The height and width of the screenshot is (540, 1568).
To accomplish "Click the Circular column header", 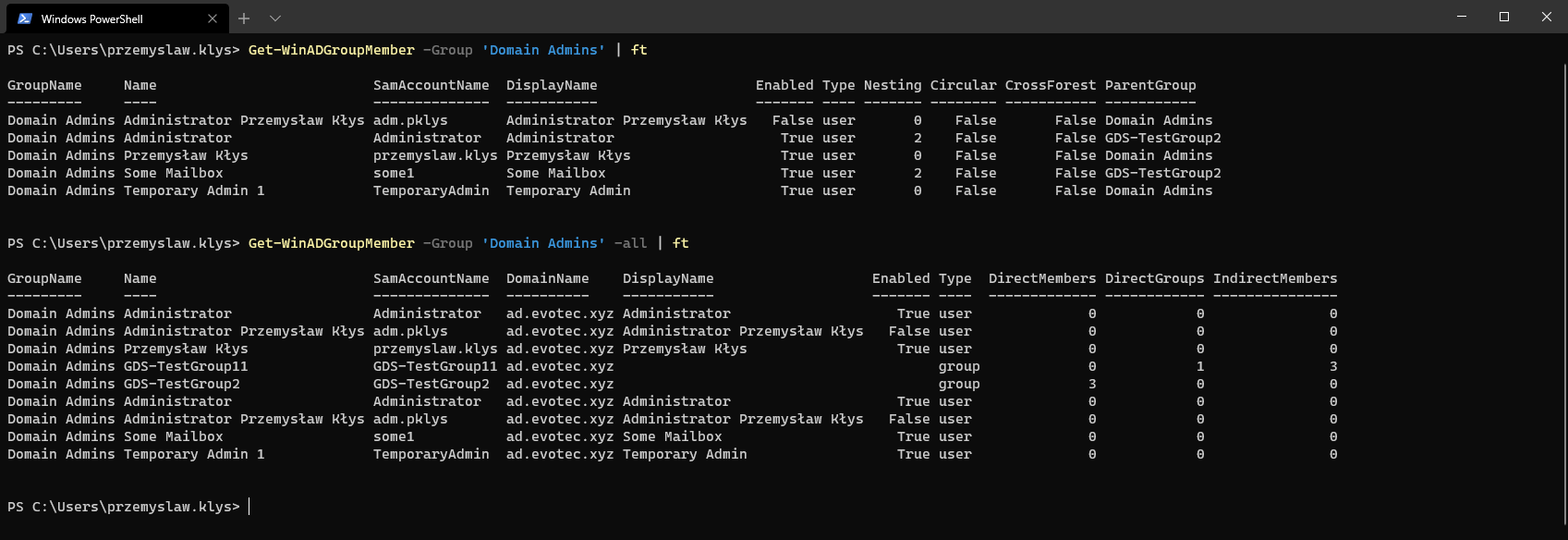I will 963,85.
